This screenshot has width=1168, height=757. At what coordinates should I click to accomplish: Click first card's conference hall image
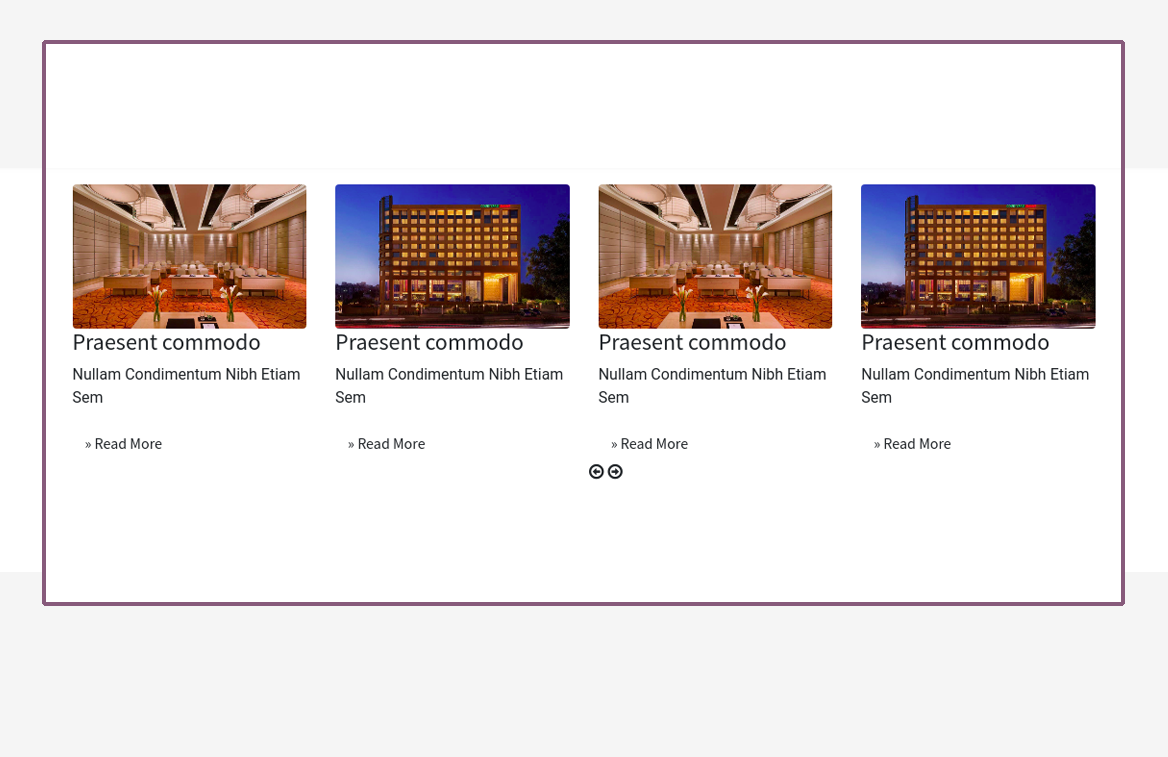[x=189, y=256]
